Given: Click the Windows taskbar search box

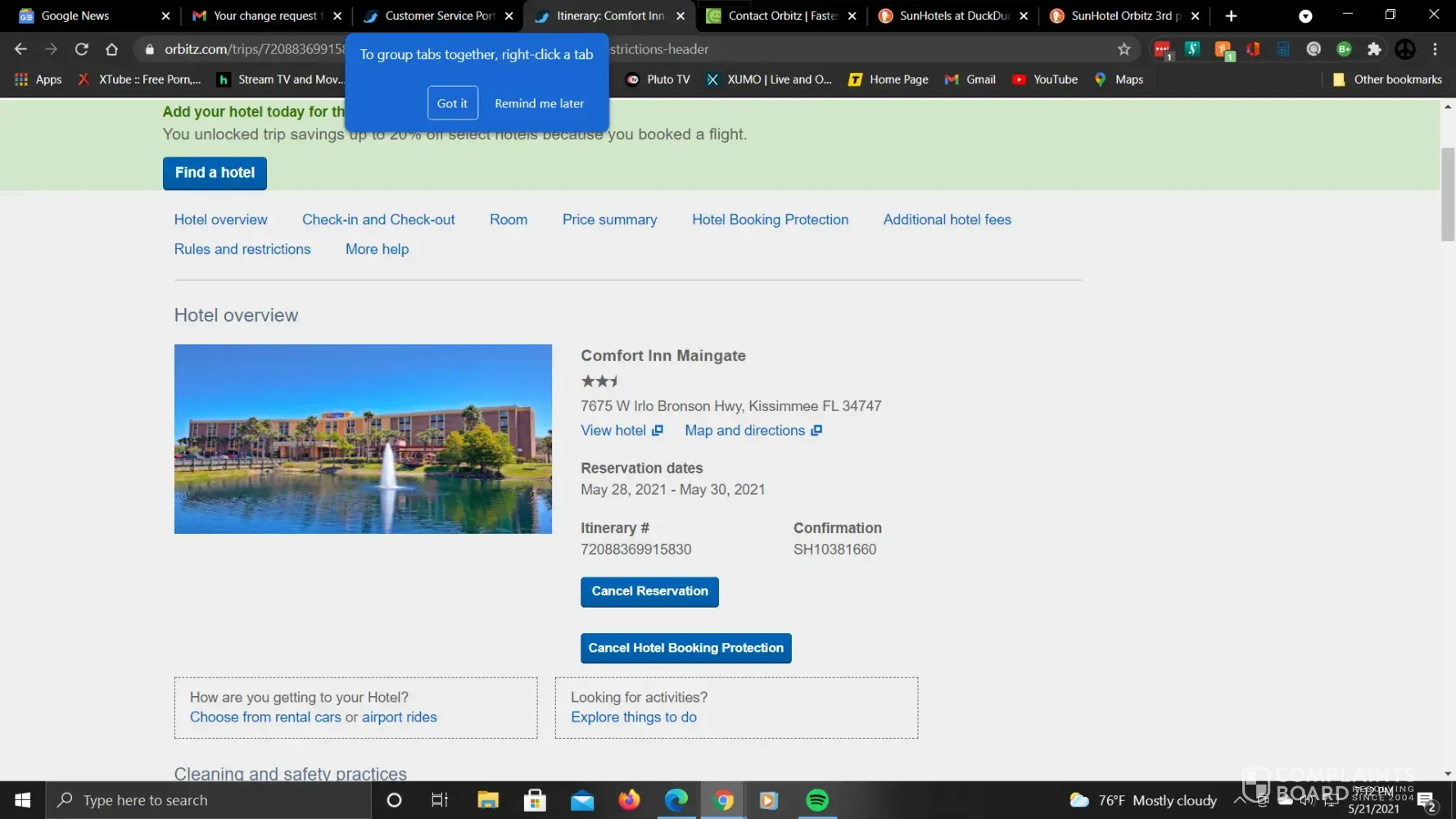Looking at the screenshot, I should (x=209, y=800).
